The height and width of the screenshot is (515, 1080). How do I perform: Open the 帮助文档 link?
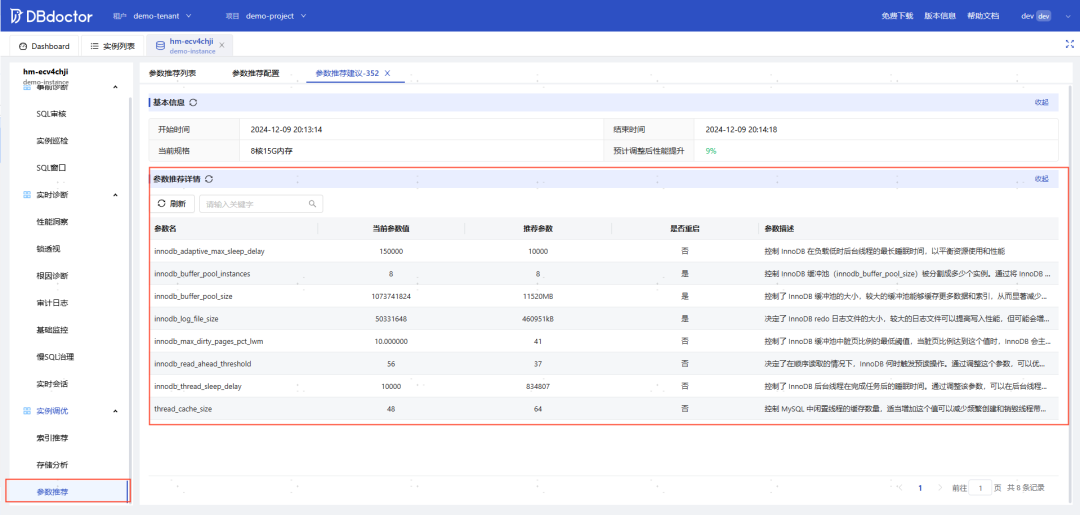(x=983, y=16)
